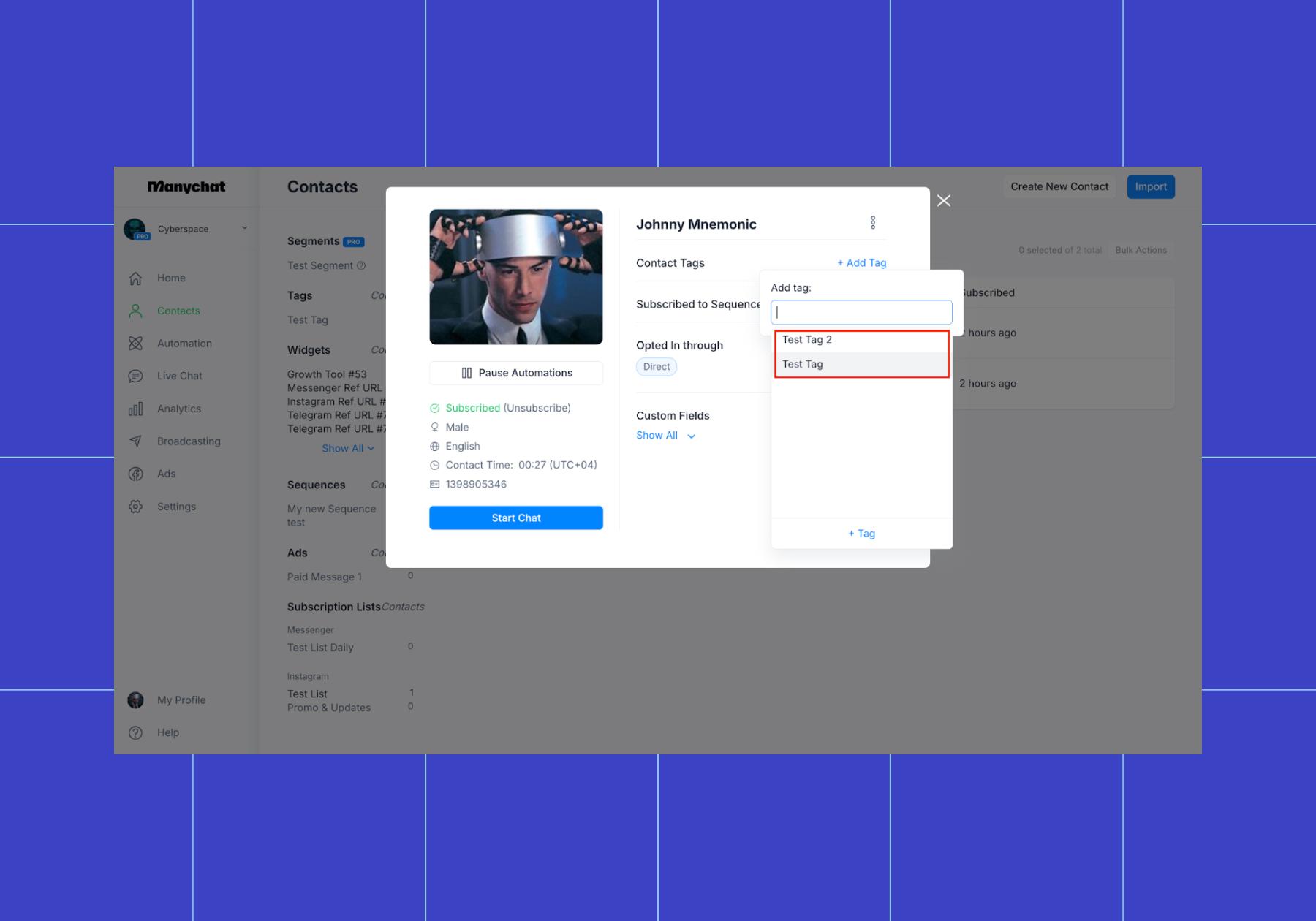The width and height of the screenshot is (1316, 921).
Task: Select Test Tag from the dropdown list
Action: click(862, 365)
